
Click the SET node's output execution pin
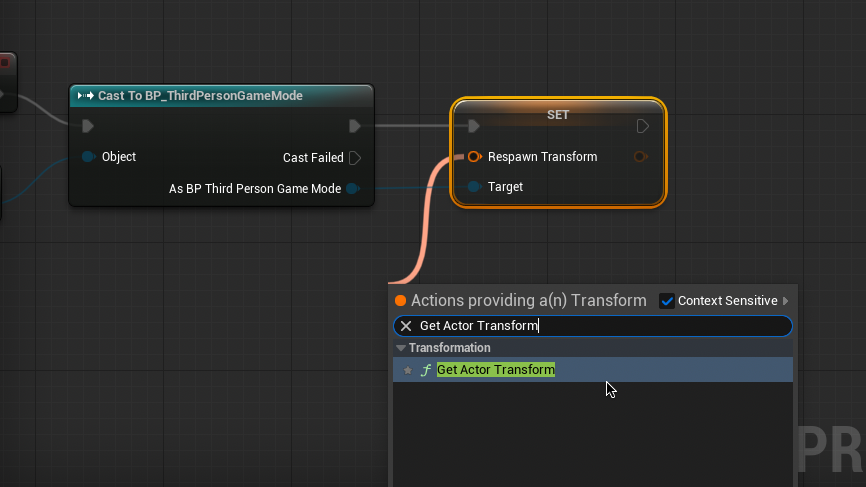[x=643, y=126]
